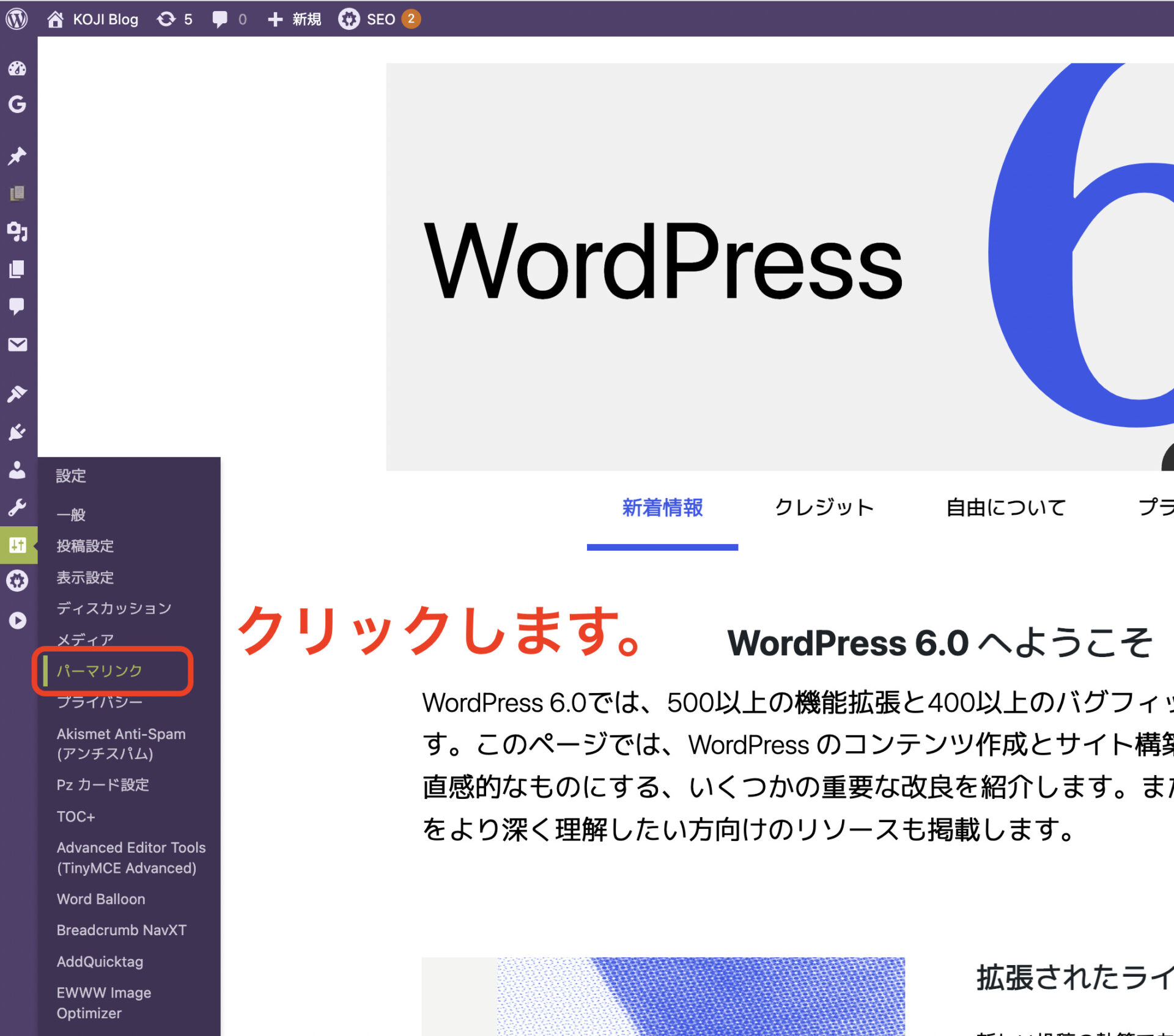Screen dimensions: 1174x1036
Task: Click the orange SEO notification badge
Action: 411,19
